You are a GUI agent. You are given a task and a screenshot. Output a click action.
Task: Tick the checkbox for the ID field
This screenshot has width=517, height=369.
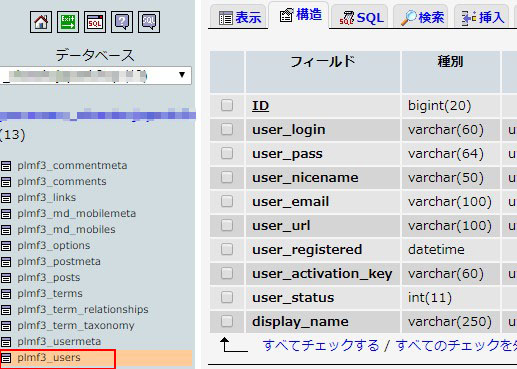pyautogui.click(x=227, y=105)
